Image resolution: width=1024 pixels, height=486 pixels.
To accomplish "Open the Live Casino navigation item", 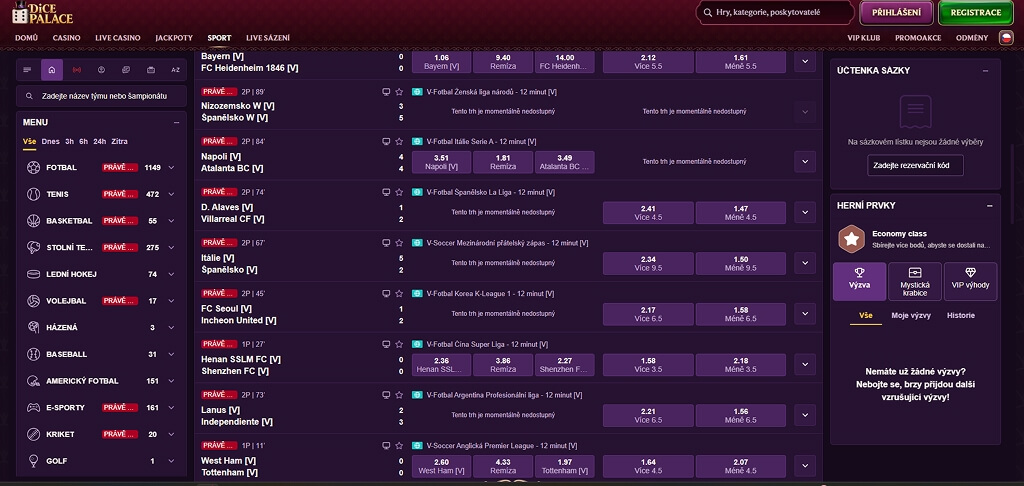I will [118, 38].
